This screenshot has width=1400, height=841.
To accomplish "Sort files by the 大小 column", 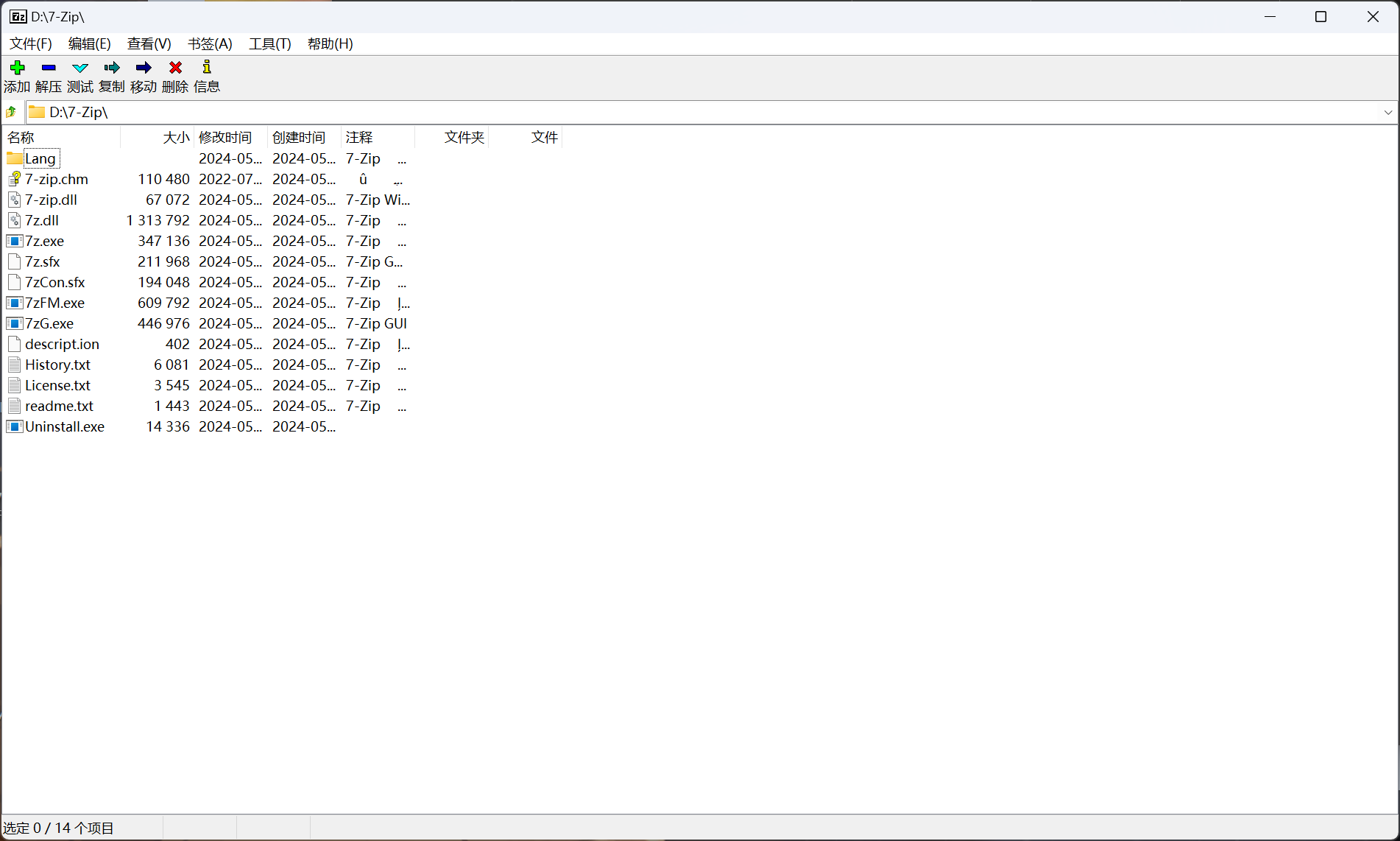I will pyautogui.click(x=176, y=137).
